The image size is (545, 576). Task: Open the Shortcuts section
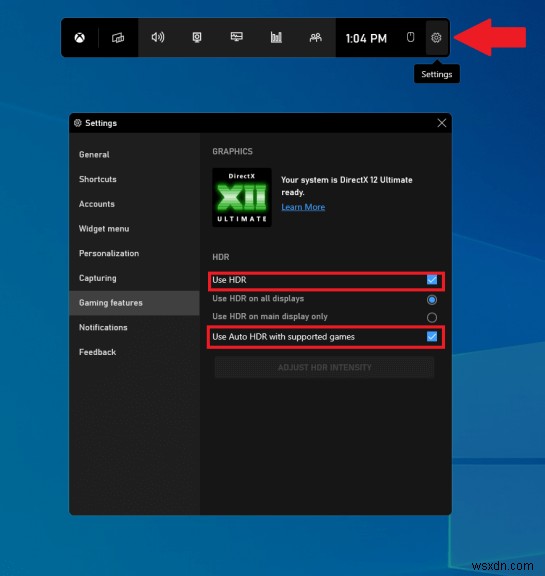tap(134, 179)
